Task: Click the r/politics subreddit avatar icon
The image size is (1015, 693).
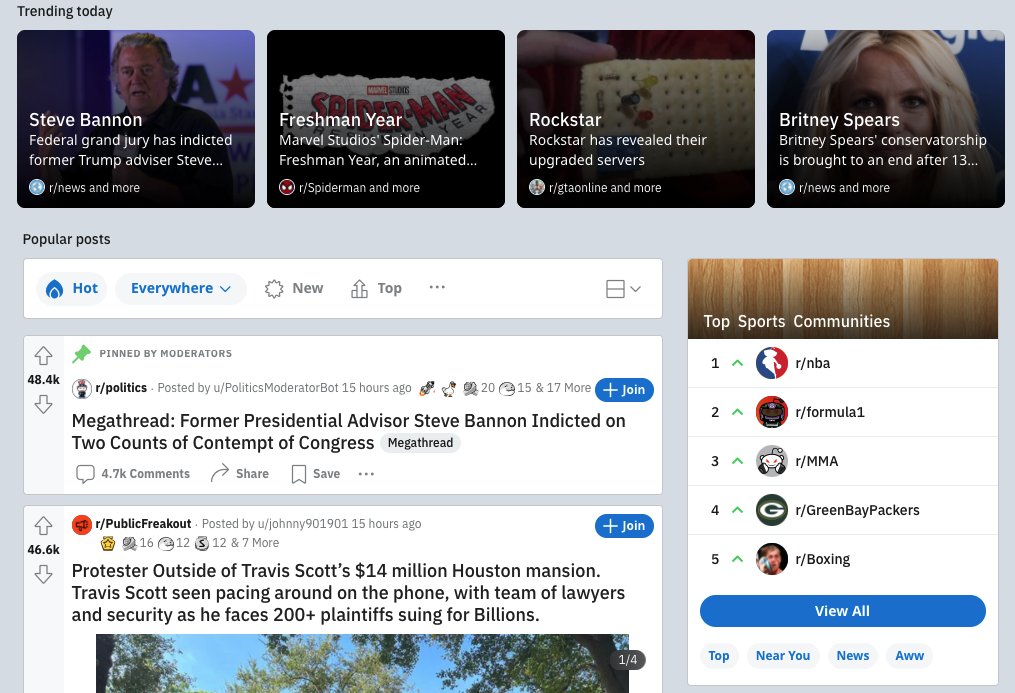Action: click(82, 388)
